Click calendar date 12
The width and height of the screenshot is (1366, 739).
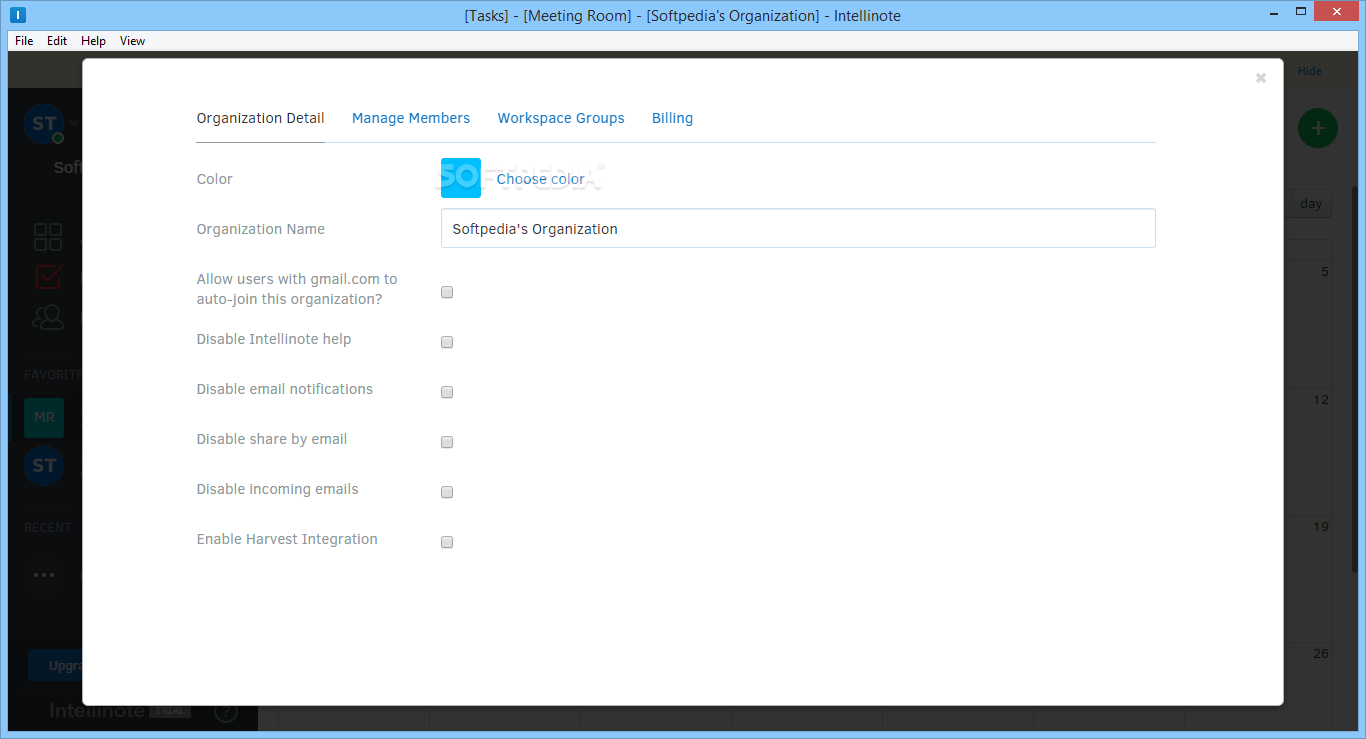(x=1321, y=400)
